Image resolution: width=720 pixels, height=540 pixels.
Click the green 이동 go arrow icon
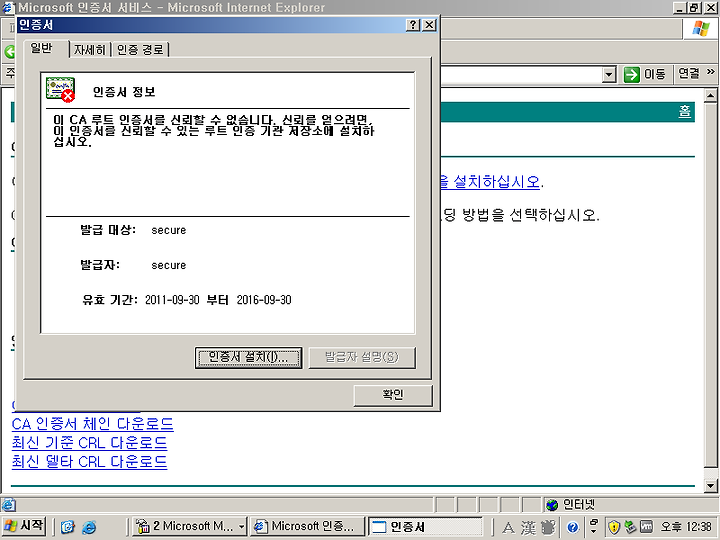pyautogui.click(x=632, y=74)
